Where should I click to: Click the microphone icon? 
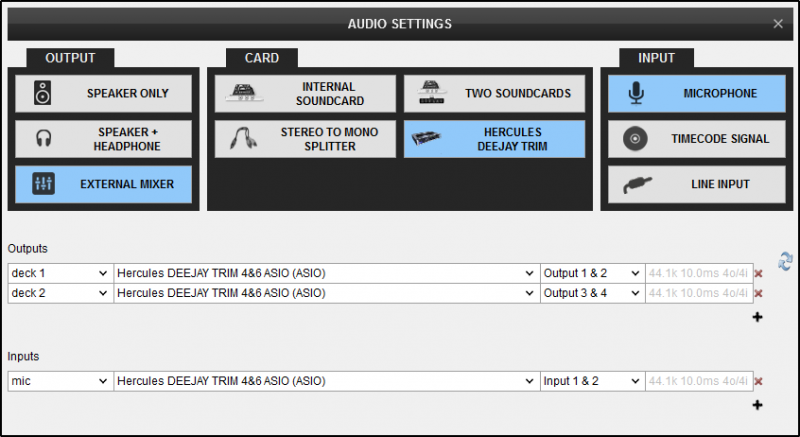pos(636,93)
